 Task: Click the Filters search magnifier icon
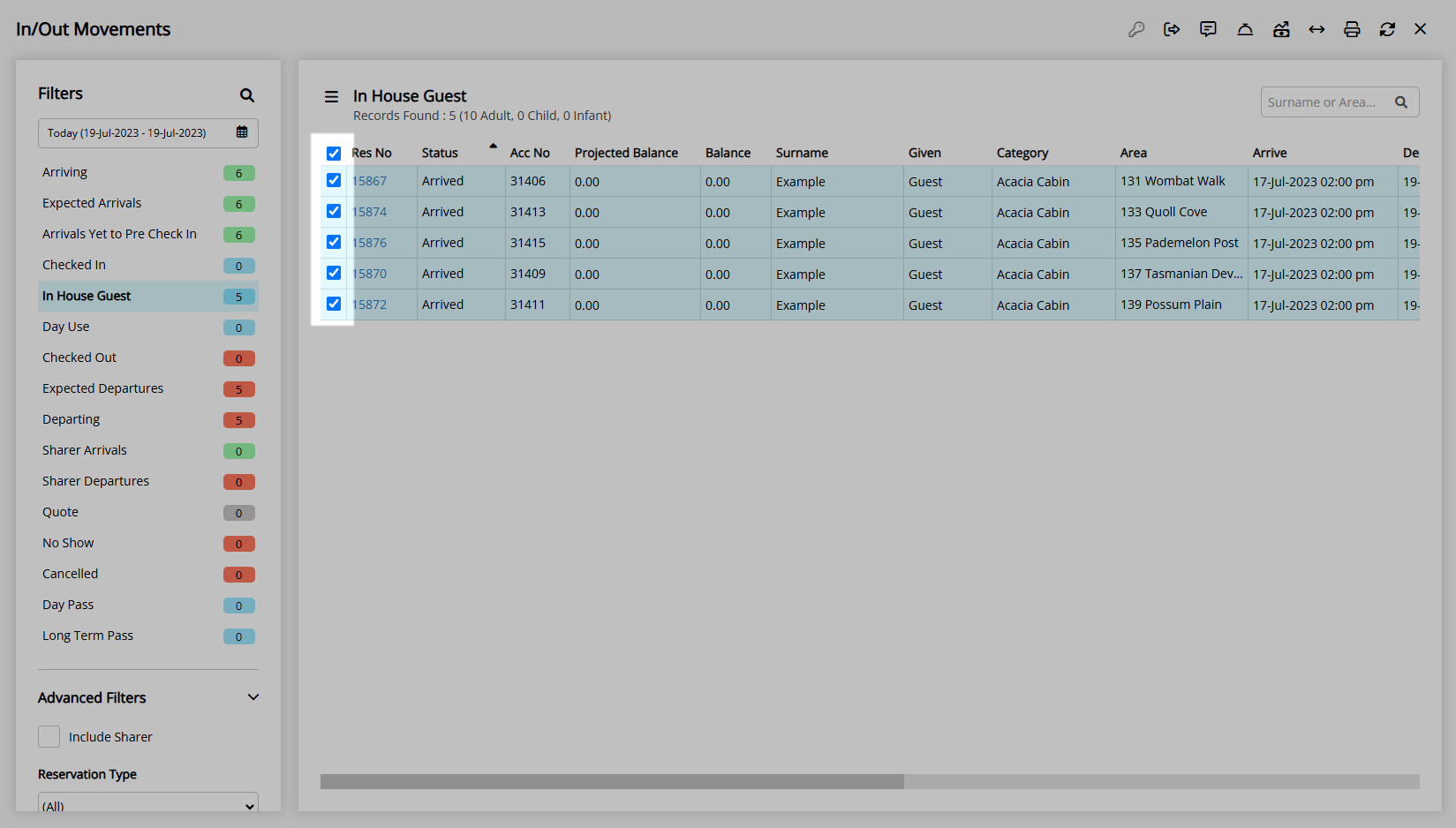(247, 95)
